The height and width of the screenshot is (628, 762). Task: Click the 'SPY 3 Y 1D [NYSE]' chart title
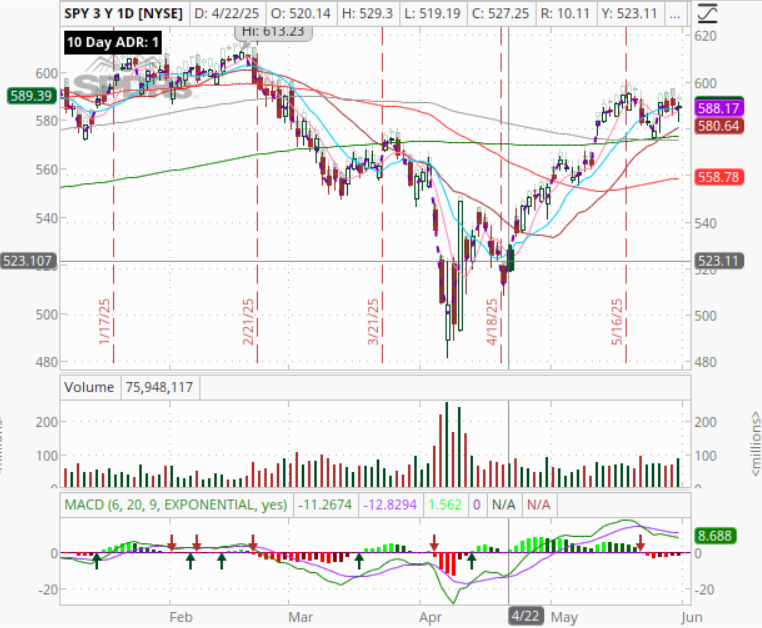point(123,14)
